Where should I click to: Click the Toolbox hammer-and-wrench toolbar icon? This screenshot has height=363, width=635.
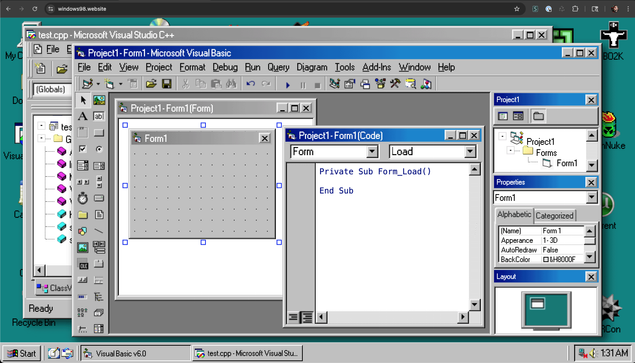[x=395, y=84]
